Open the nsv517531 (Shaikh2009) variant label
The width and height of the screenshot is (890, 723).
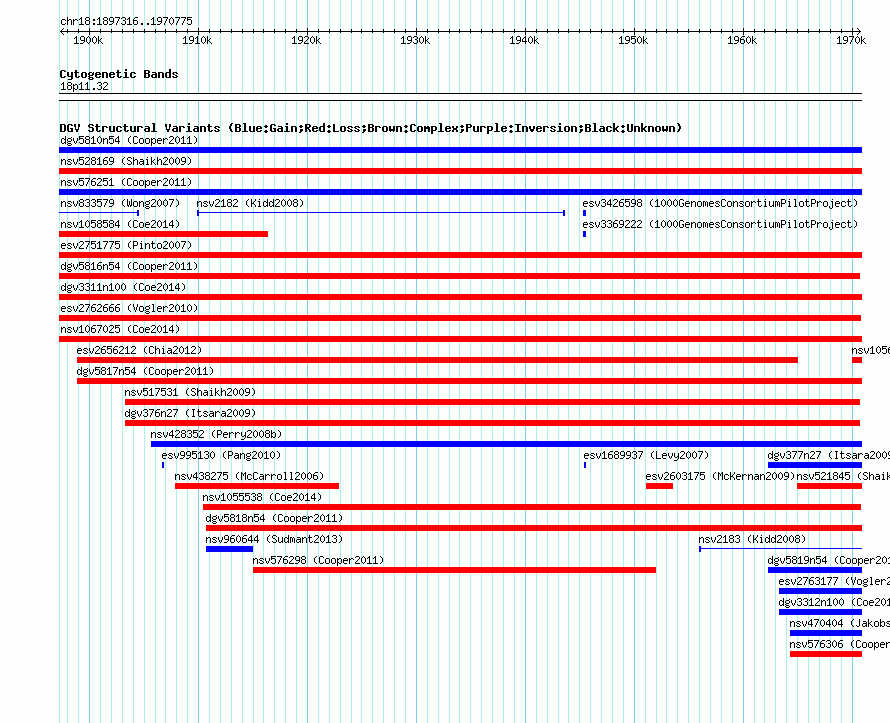[x=190, y=392]
